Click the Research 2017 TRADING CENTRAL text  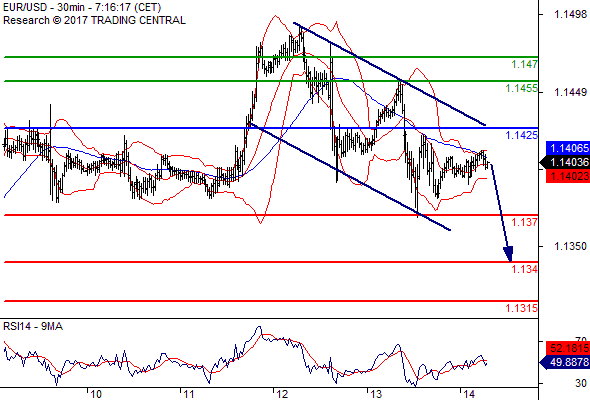pyautogui.click(x=94, y=20)
